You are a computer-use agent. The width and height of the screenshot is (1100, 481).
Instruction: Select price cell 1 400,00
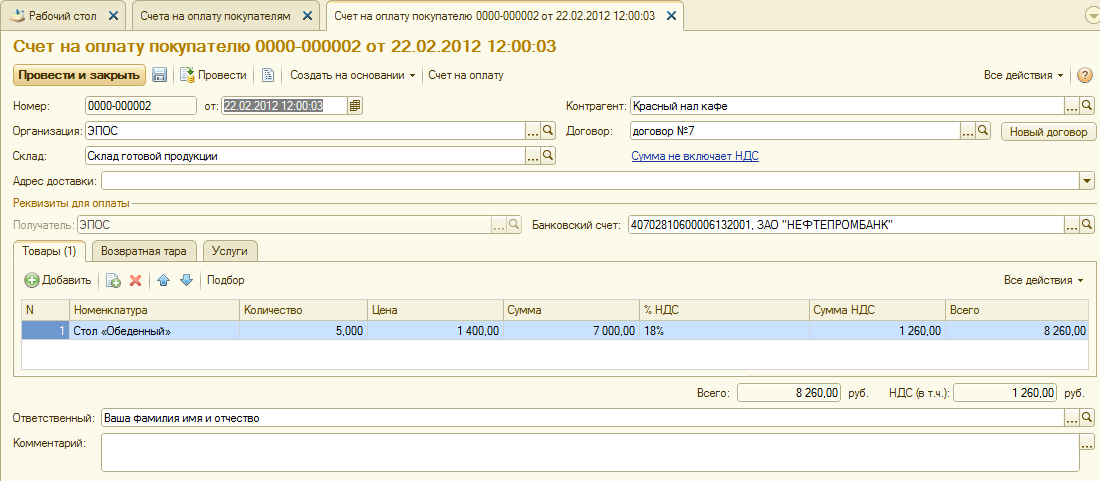[x=435, y=331]
